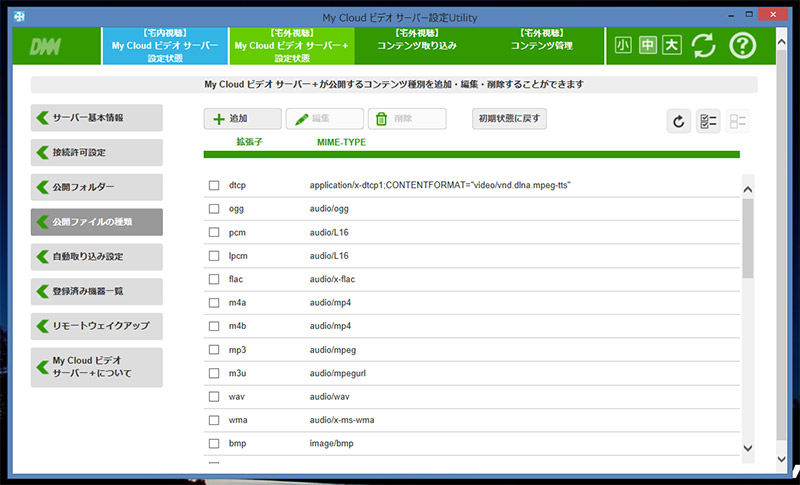The height and width of the screenshot is (485, 800).
Task: Open the 公開フォルダー sidebar section
Action: tap(97, 187)
